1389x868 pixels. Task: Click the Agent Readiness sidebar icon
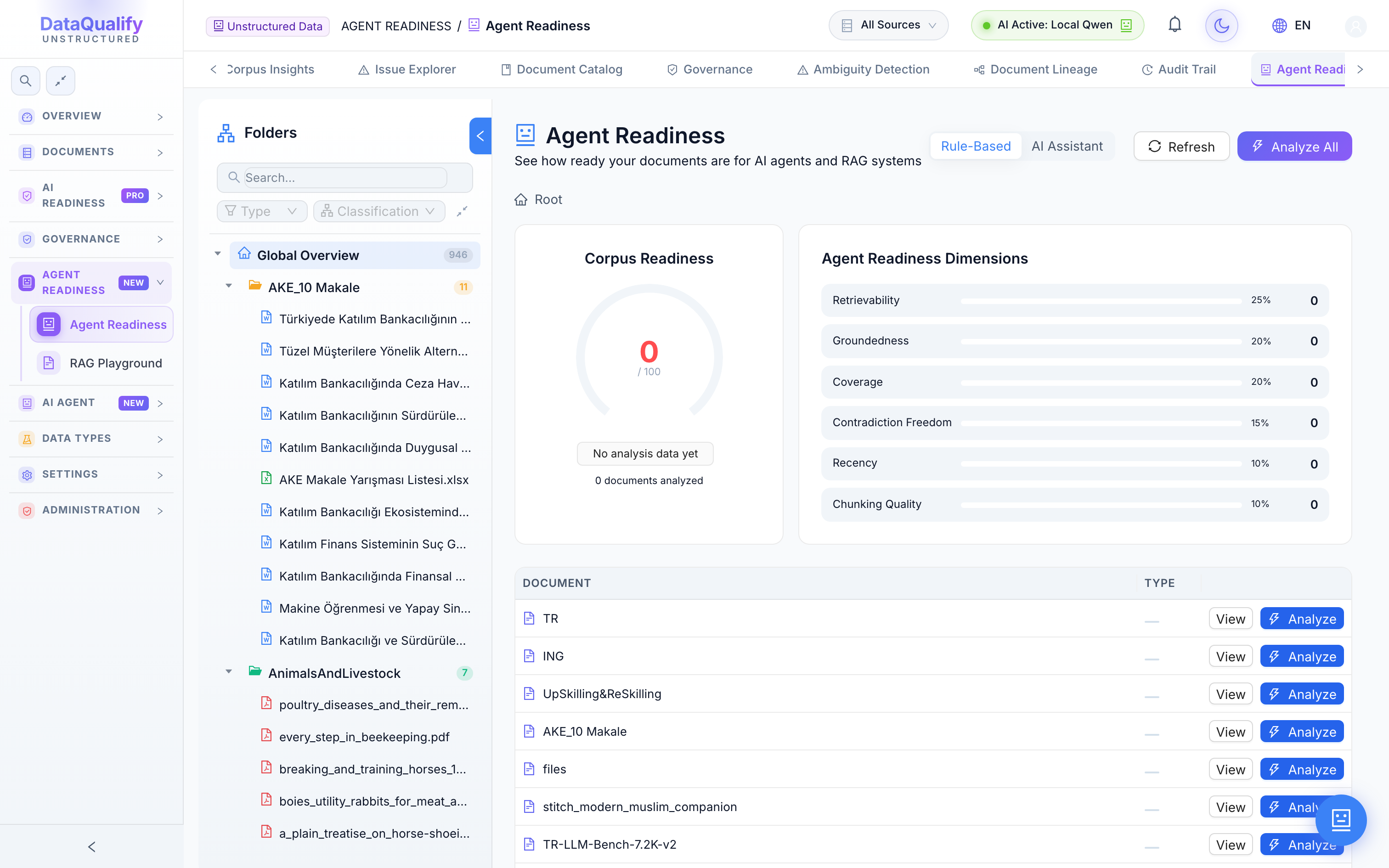pos(49,324)
